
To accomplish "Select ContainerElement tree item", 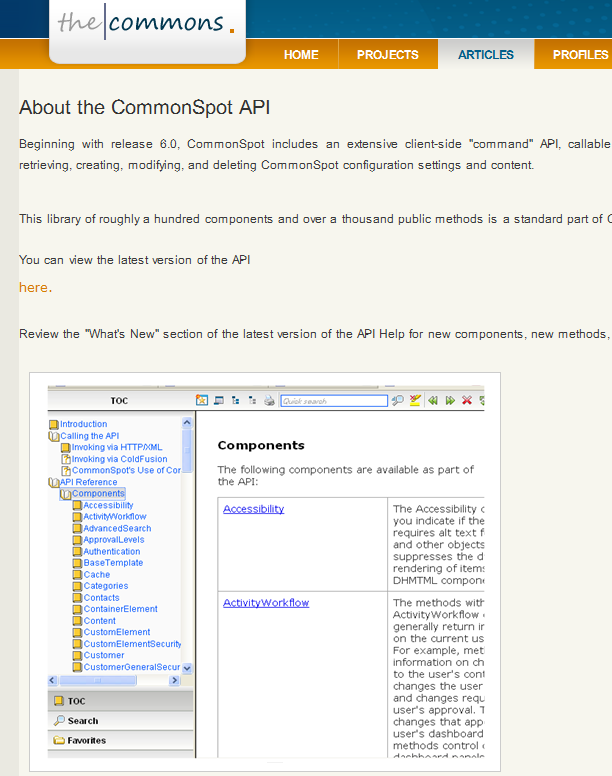I will coord(121,609).
